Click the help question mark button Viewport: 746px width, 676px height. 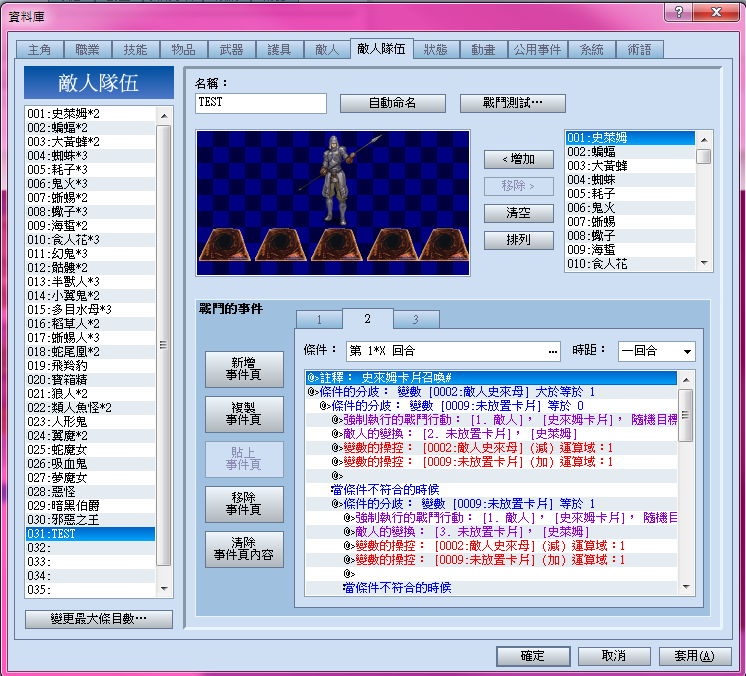pos(678,12)
